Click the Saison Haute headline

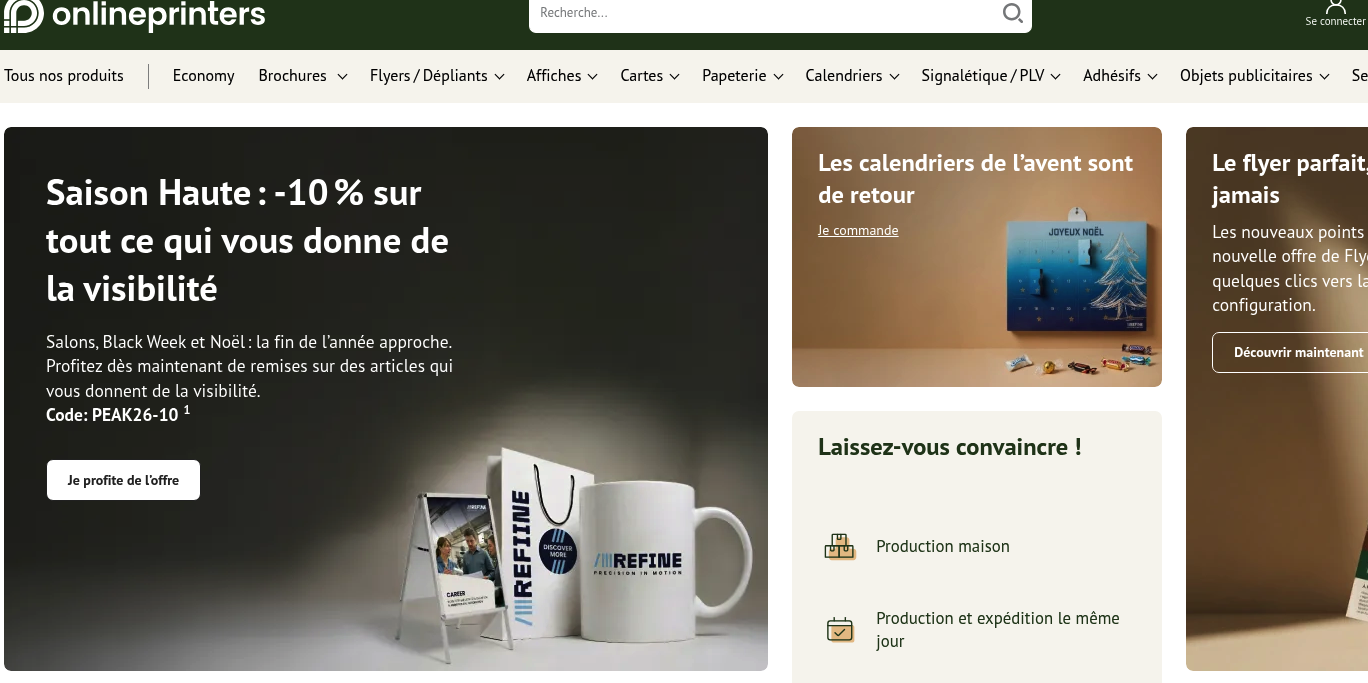[248, 241]
